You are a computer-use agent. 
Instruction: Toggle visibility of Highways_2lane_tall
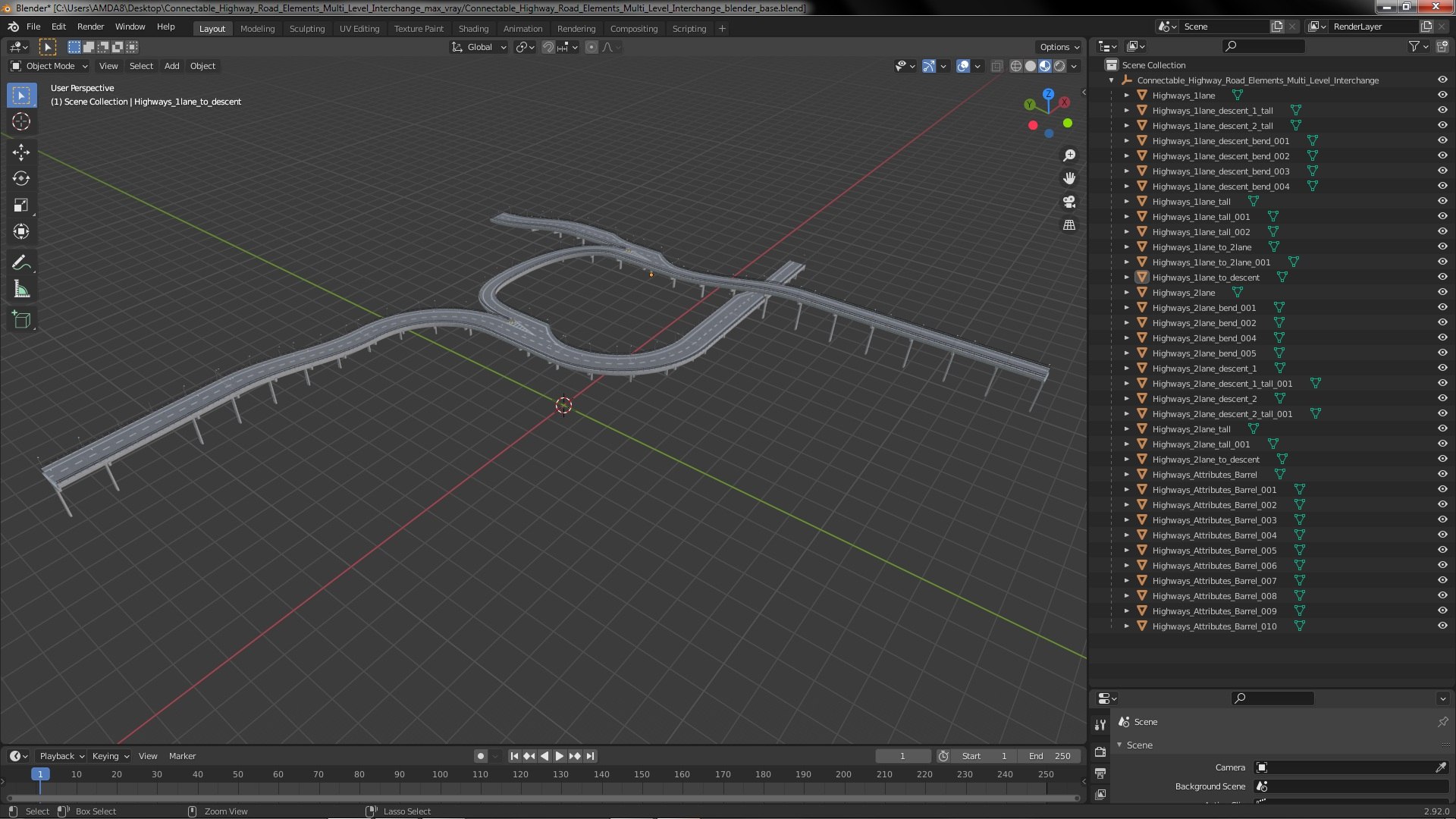click(x=1442, y=428)
